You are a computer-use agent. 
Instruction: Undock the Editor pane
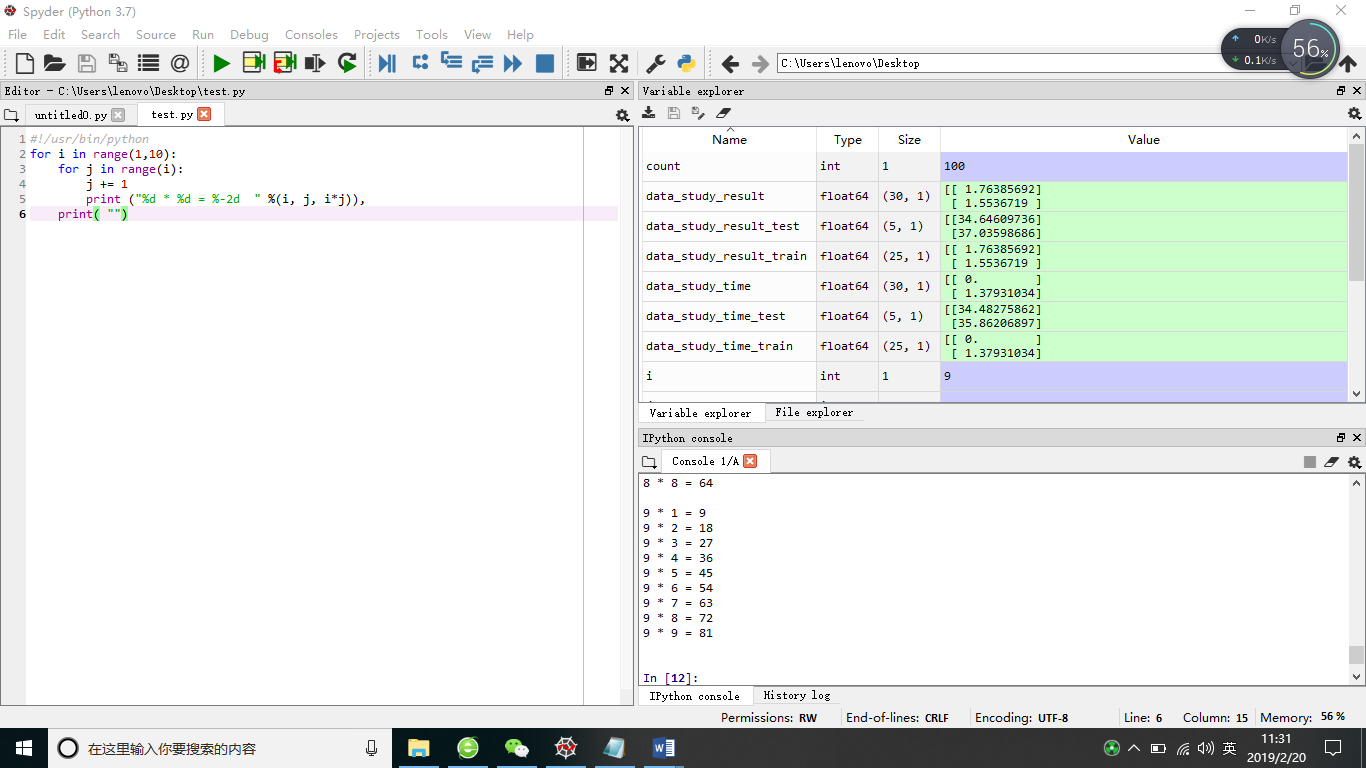coord(609,90)
